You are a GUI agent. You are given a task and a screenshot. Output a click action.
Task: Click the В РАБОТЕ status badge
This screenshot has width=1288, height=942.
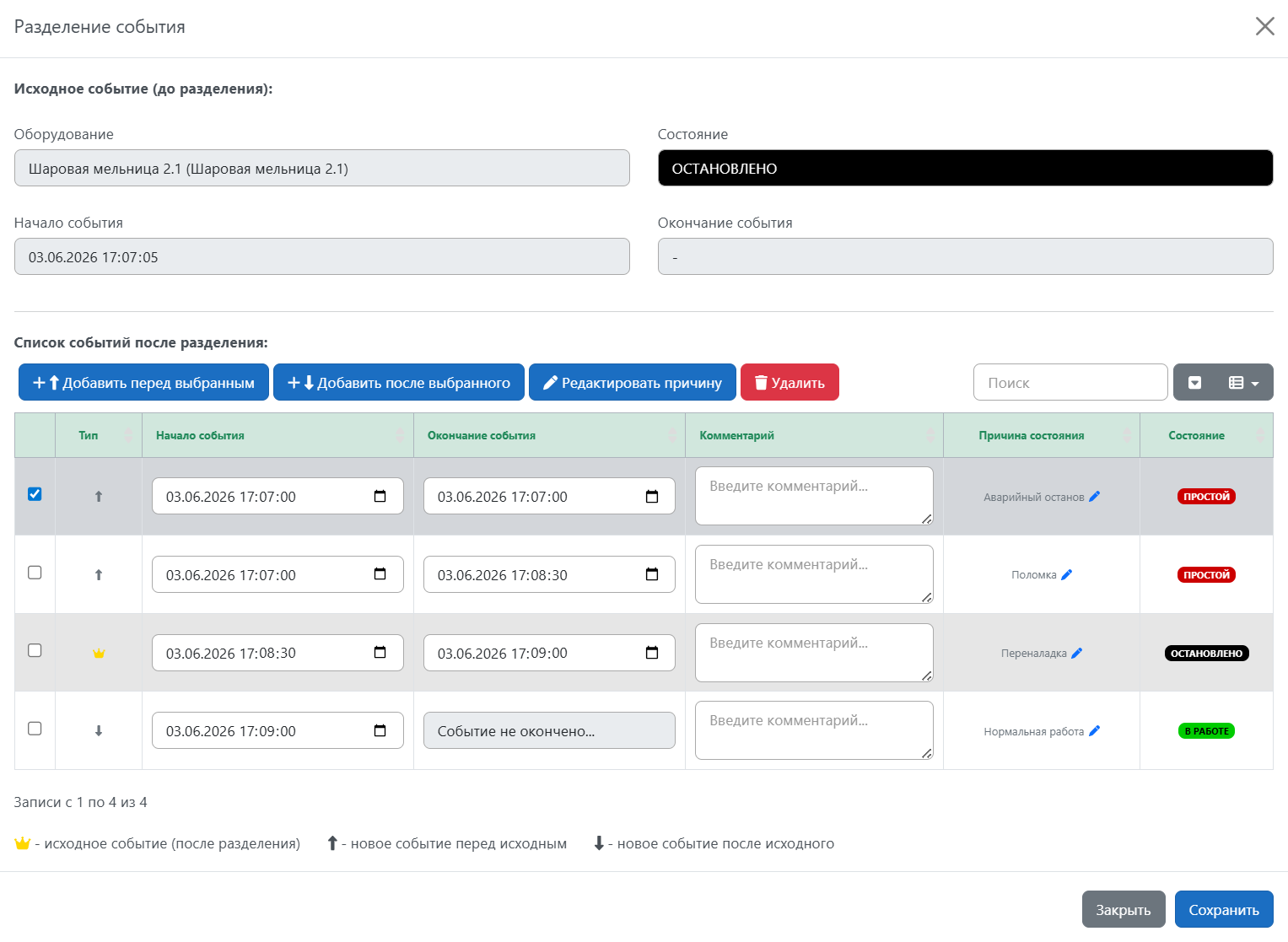[1206, 731]
